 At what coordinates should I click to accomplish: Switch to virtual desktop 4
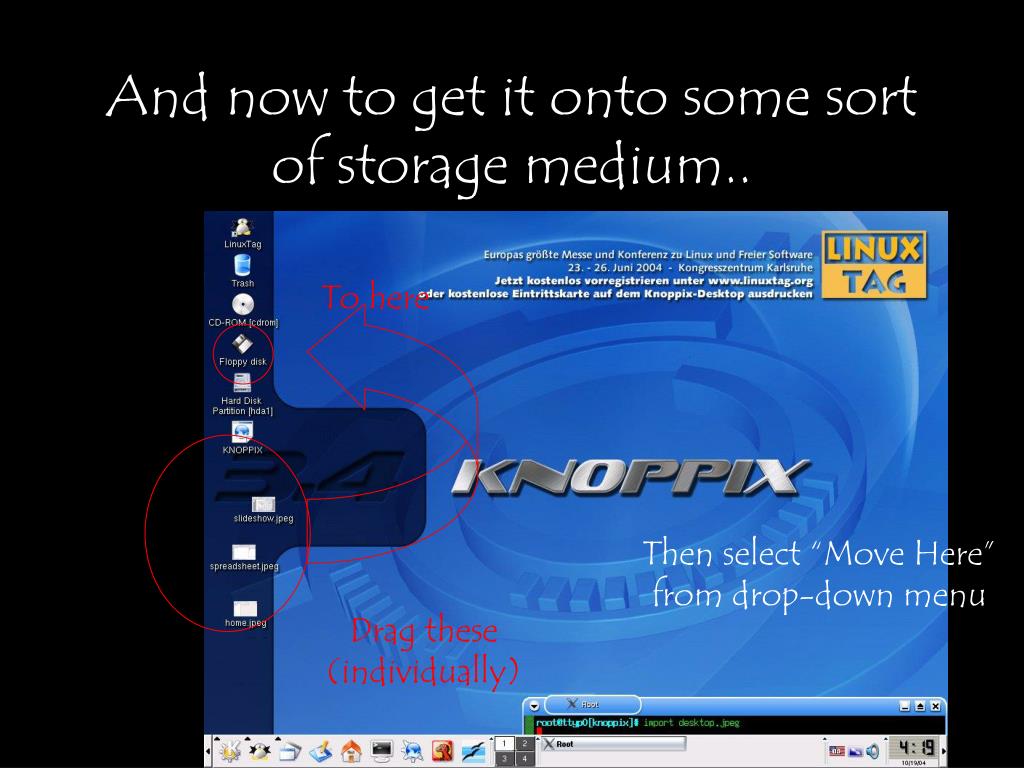pyautogui.click(x=524, y=759)
